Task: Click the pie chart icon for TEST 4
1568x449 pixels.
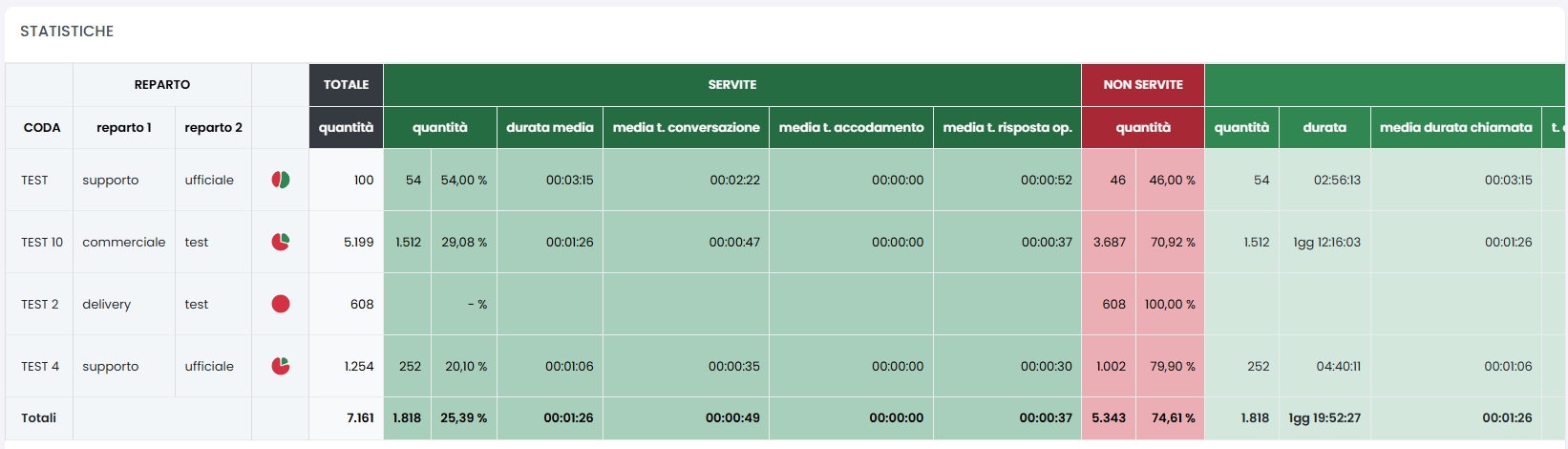Action: tap(281, 366)
